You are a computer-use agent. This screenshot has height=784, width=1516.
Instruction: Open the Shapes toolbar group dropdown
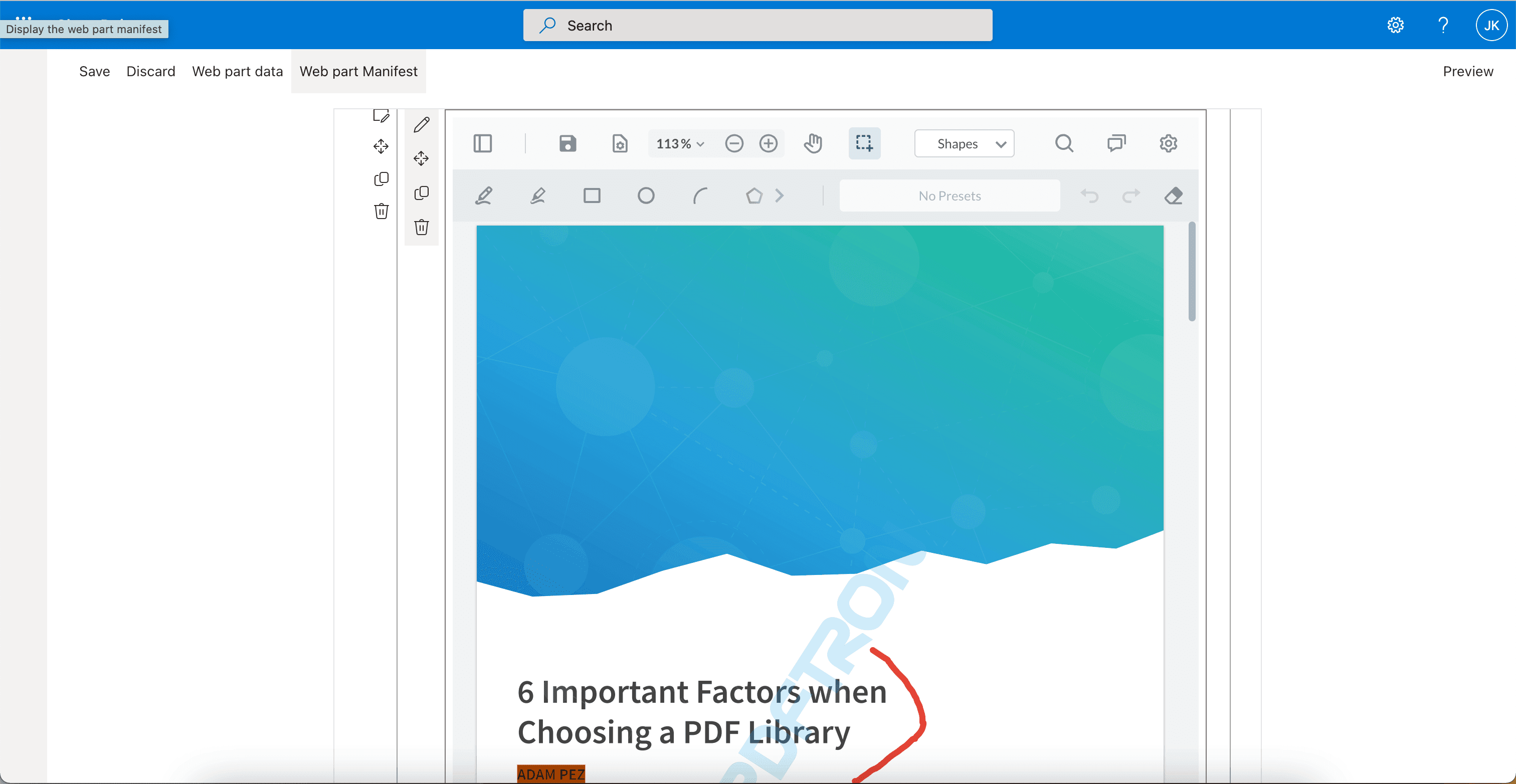coord(964,143)
